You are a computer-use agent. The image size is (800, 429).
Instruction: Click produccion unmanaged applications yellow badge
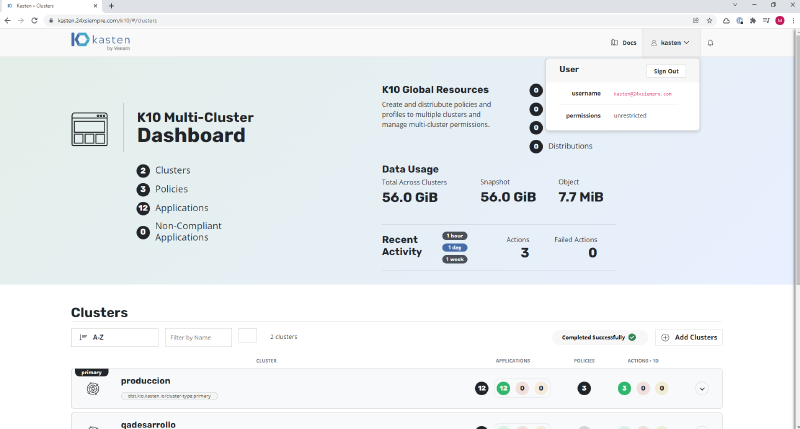541,389
